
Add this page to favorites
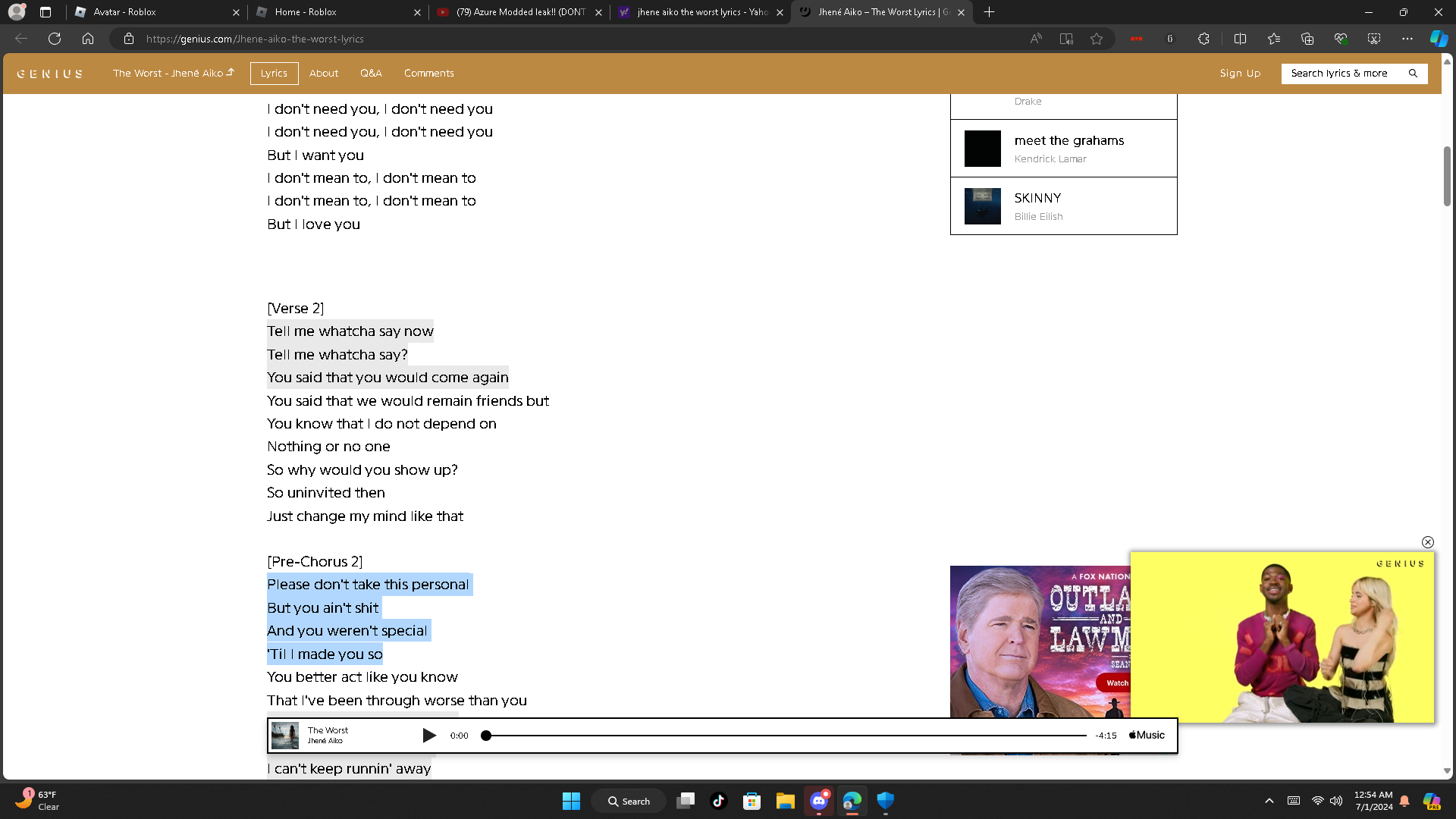point(1097,39)
